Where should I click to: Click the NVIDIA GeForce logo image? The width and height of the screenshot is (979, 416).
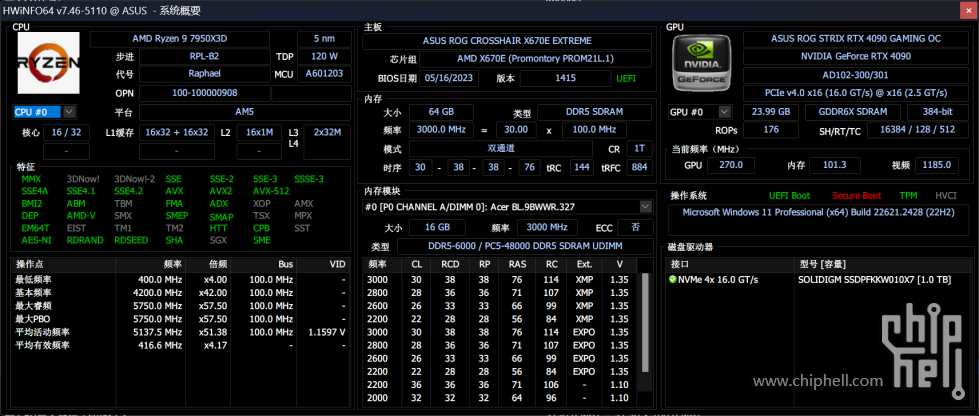point(702,62)
